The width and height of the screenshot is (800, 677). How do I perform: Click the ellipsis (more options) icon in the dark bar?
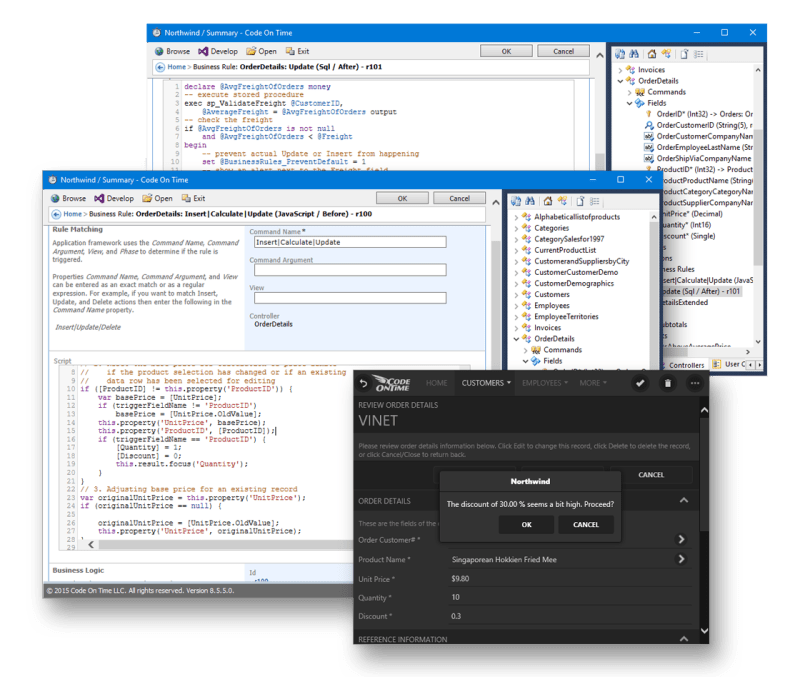tap(694, 384)
